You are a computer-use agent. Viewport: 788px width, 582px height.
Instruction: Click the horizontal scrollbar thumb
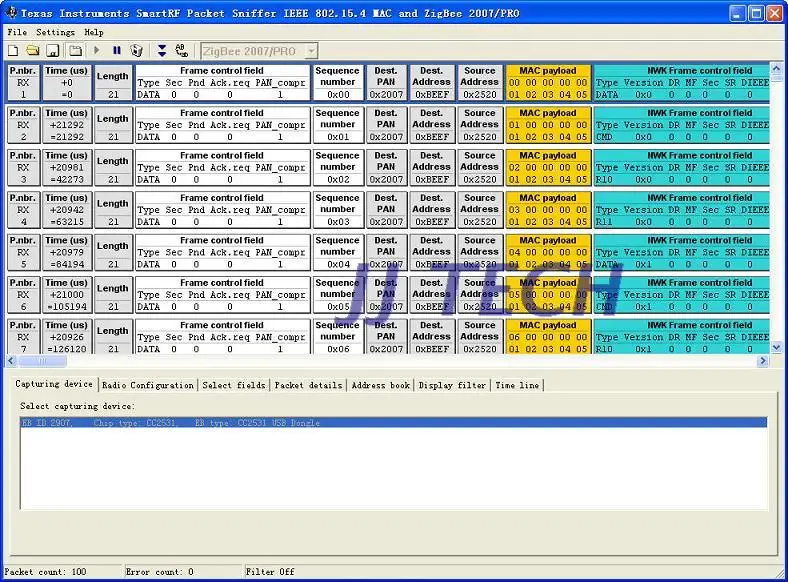[42, 360]
